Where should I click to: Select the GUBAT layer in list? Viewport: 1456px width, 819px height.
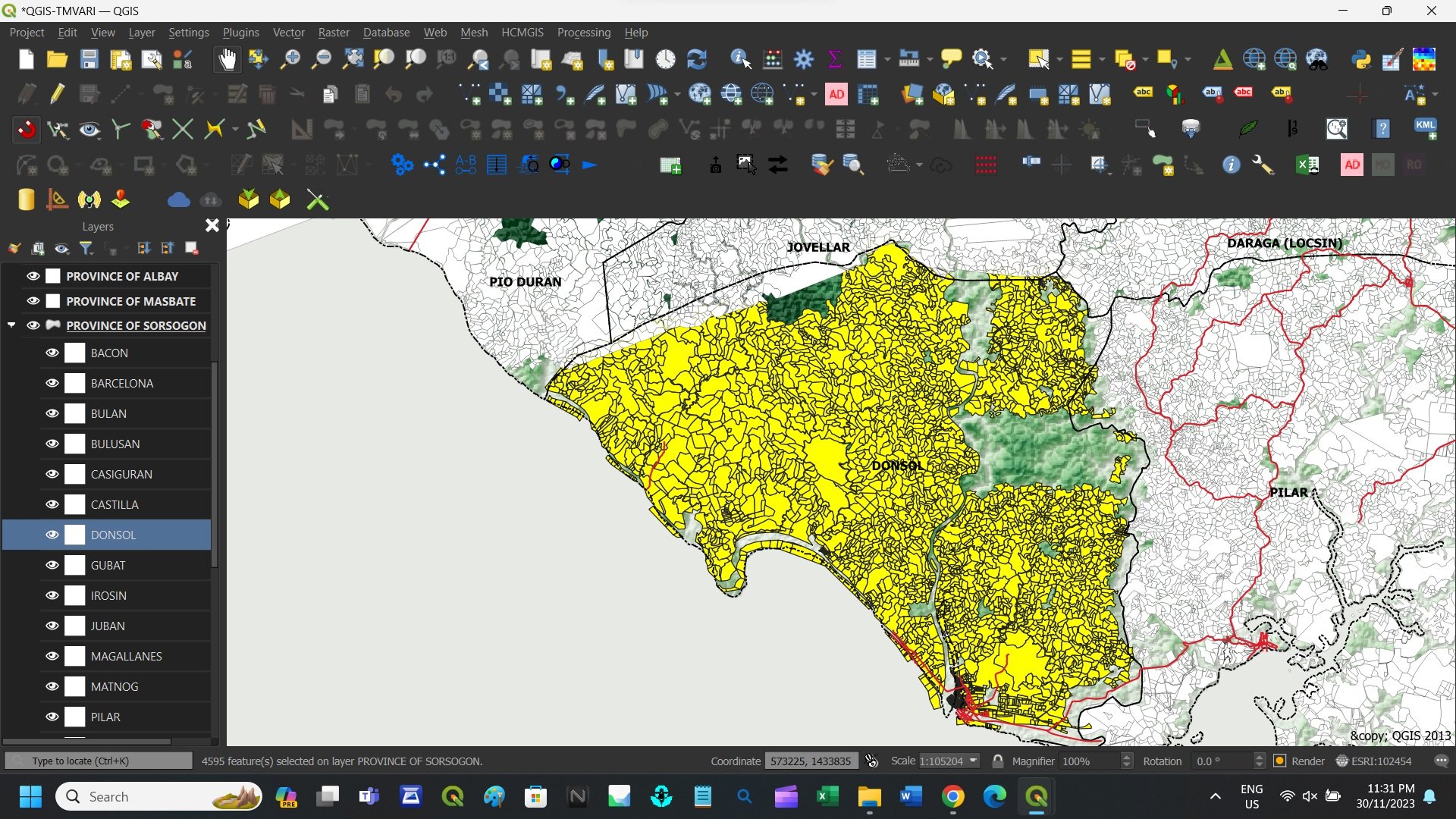tap(108, 565)
